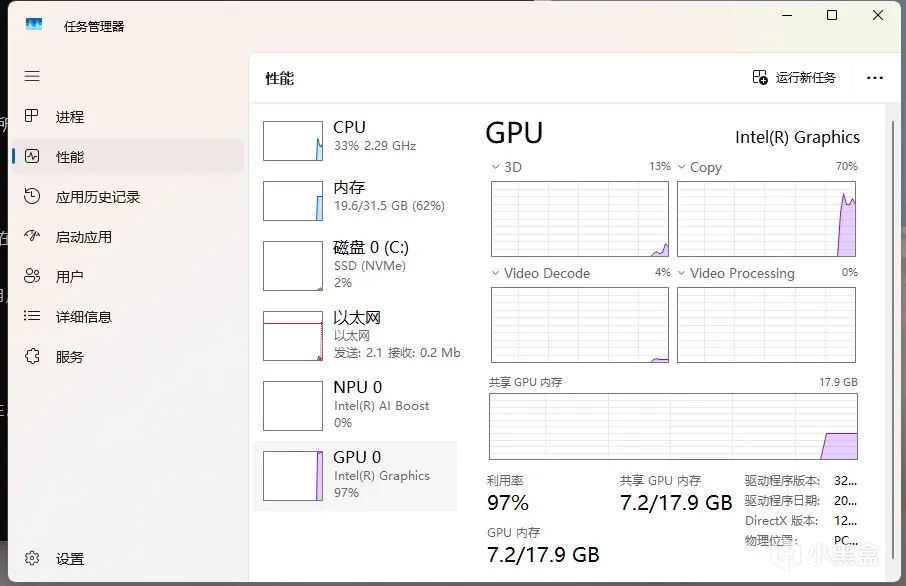Screen dimensions: 906x586
Task: Open the Video Processing graph dropdown
Action: click(x=683, y=273)
